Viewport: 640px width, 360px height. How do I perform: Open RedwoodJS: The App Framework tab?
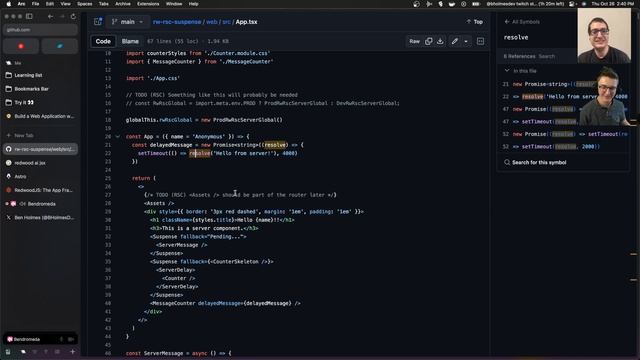(x=40, y=190)
